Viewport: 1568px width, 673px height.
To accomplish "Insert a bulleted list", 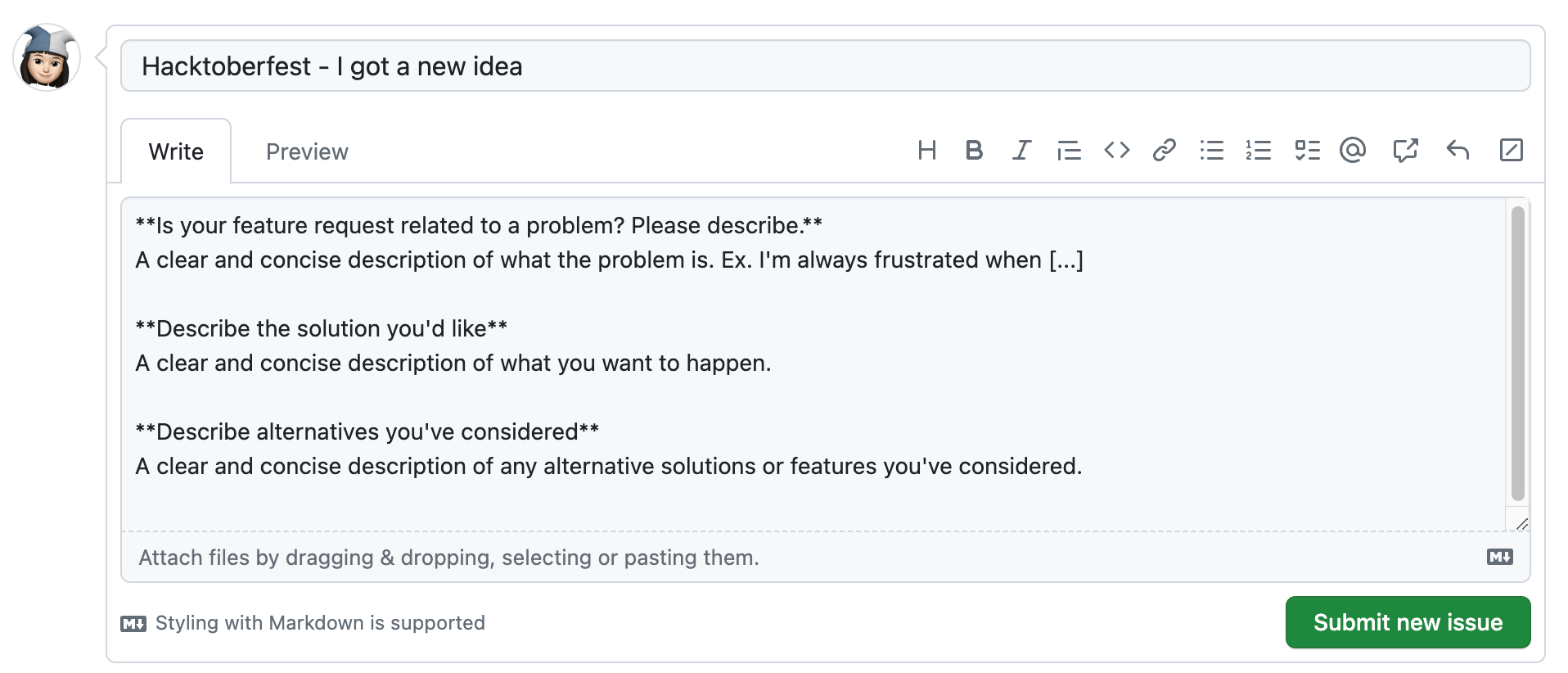I will click(x=1211, y=151).
